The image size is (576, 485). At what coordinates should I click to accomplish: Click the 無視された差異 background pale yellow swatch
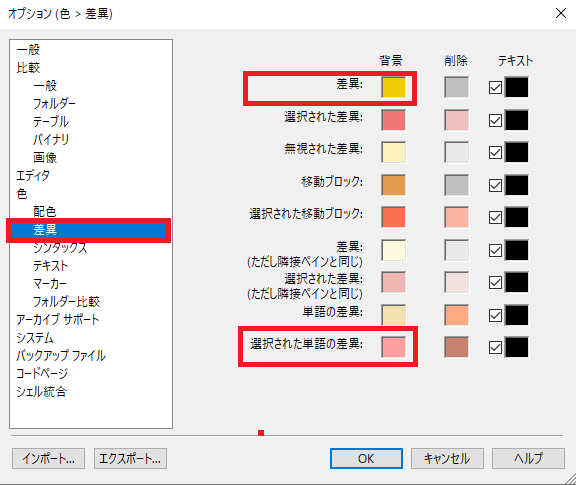tap(393, 152)
